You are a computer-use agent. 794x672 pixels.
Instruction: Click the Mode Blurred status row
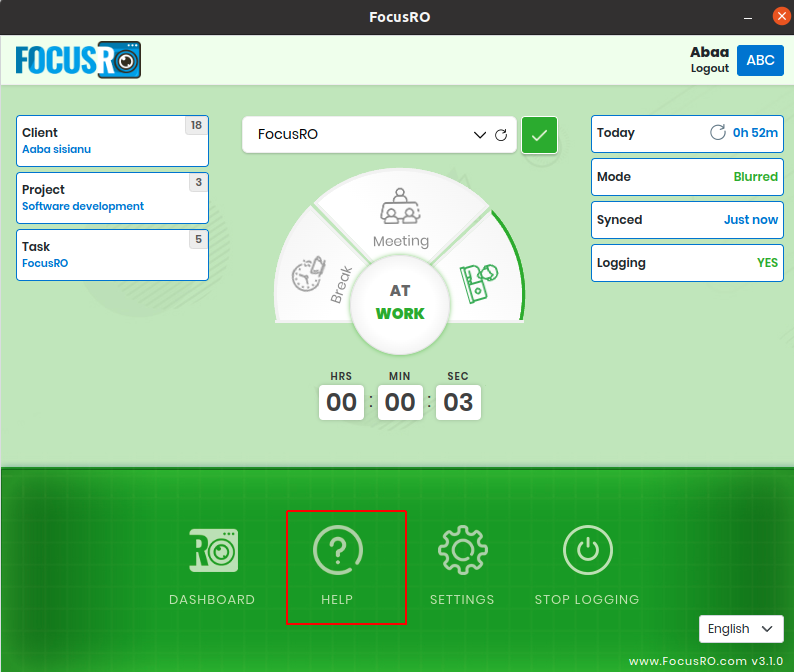(x=687, y=177)
